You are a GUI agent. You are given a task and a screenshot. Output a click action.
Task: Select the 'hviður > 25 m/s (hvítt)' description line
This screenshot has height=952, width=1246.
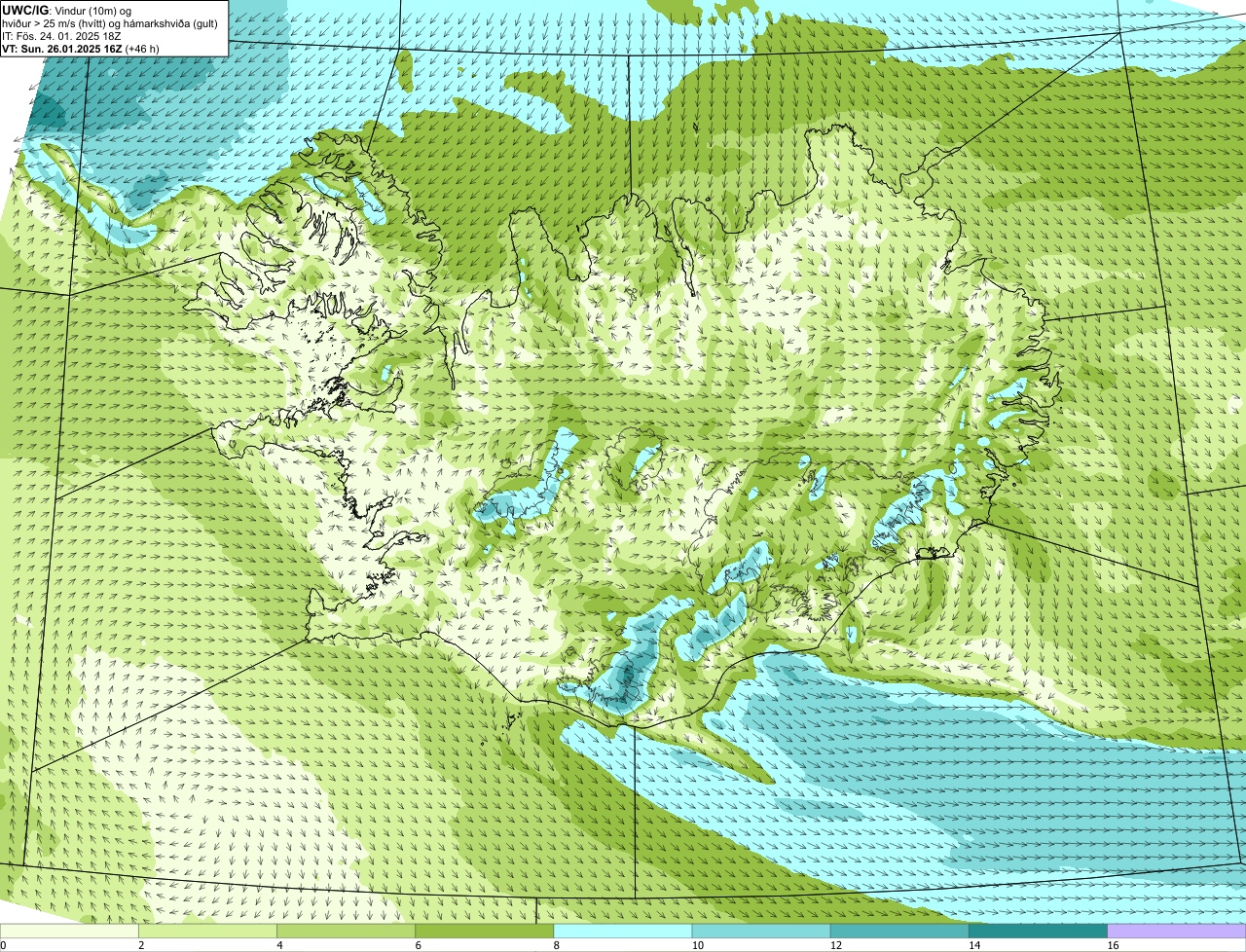click(x=111, y=22)
